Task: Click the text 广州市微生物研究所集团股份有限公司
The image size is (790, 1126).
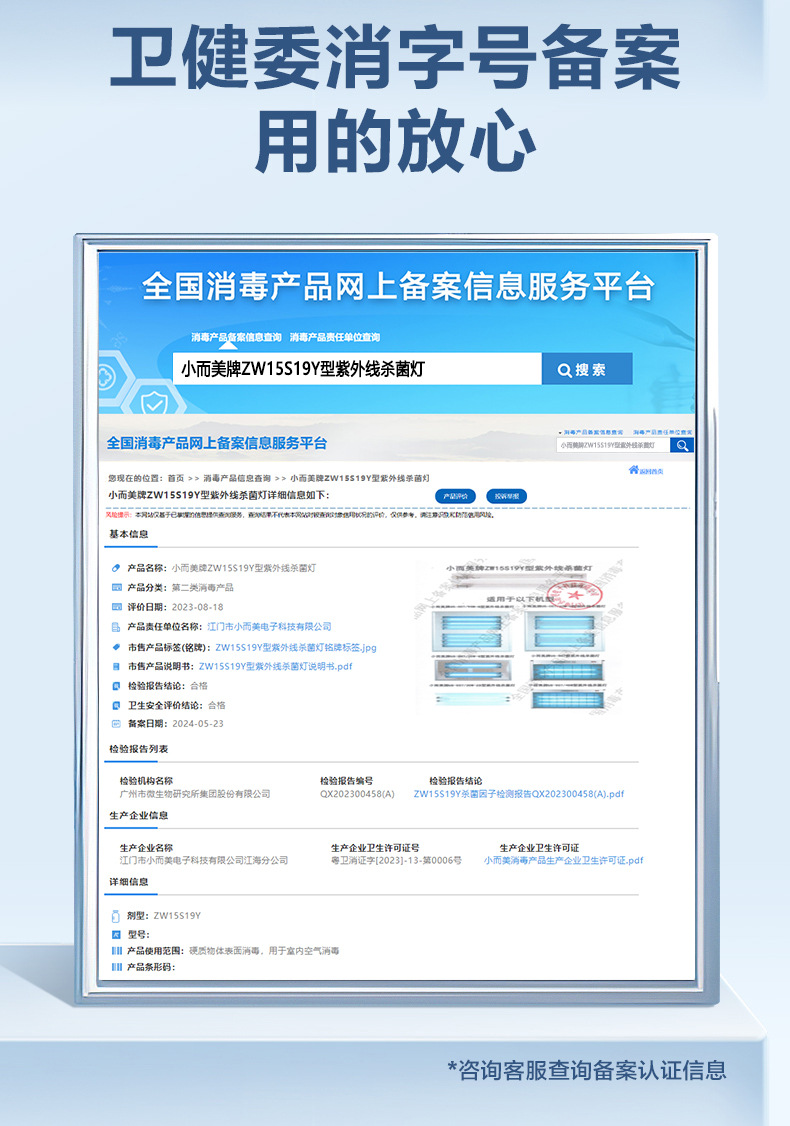Action: point(195,794)
